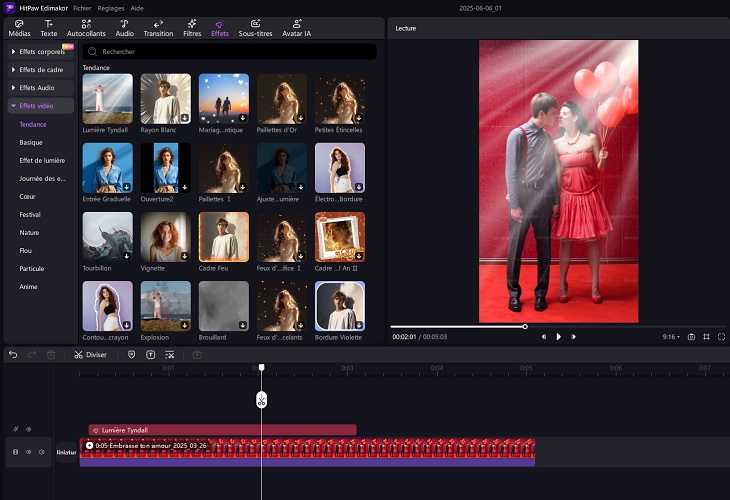Click the Rechercher search field

(x=230, y=51)
